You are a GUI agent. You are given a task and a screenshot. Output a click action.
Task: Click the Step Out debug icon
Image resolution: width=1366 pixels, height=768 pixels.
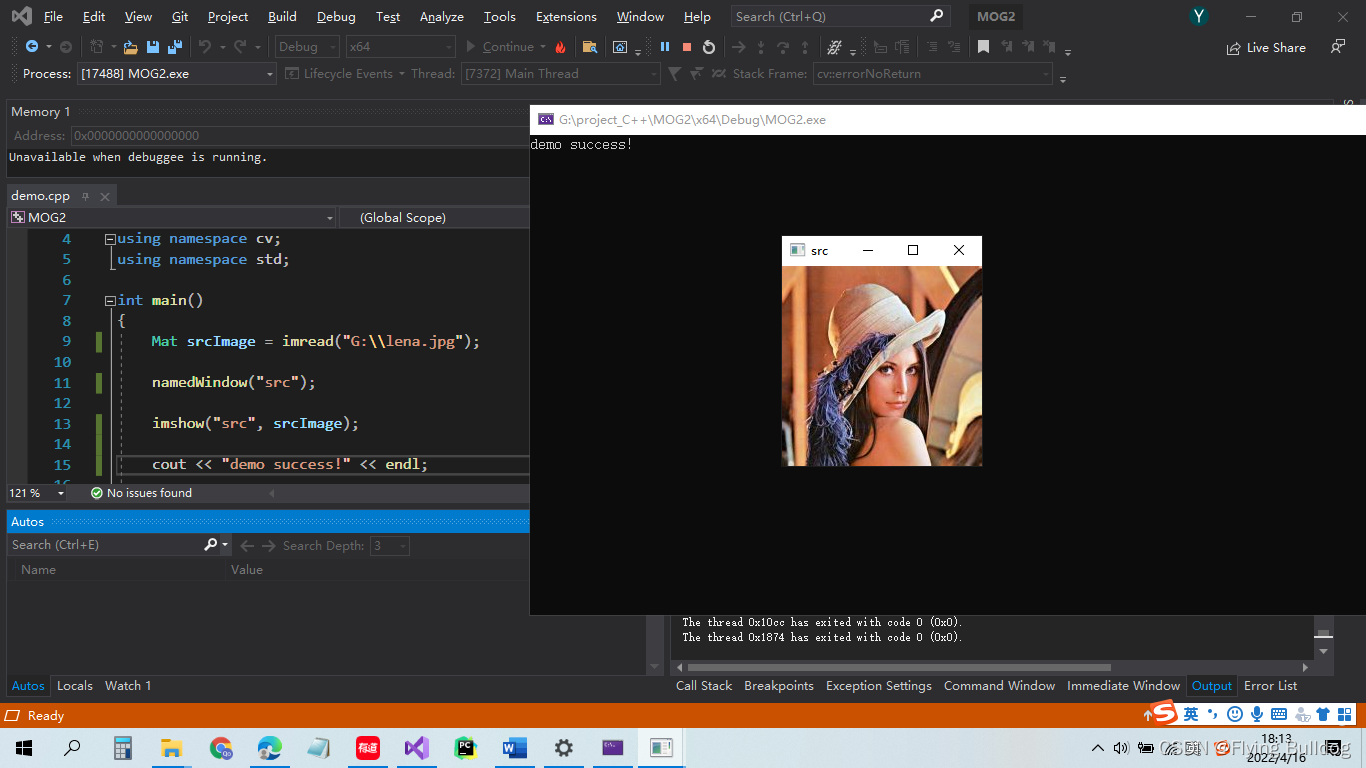point(805,47)
